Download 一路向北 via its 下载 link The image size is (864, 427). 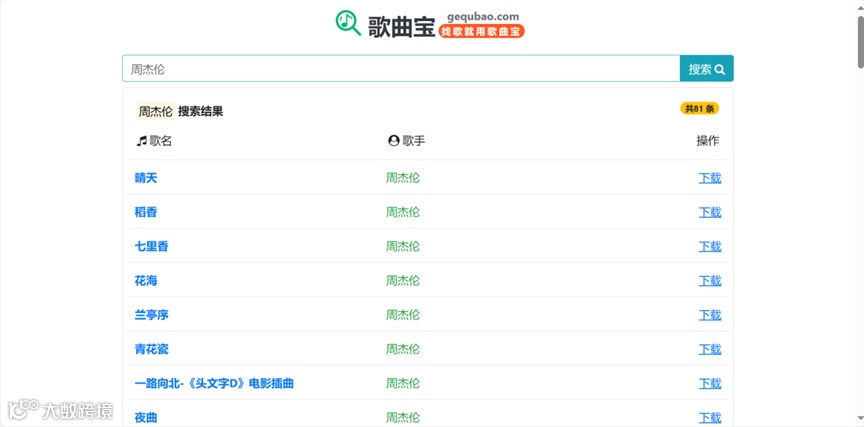(x=710, y=383)
